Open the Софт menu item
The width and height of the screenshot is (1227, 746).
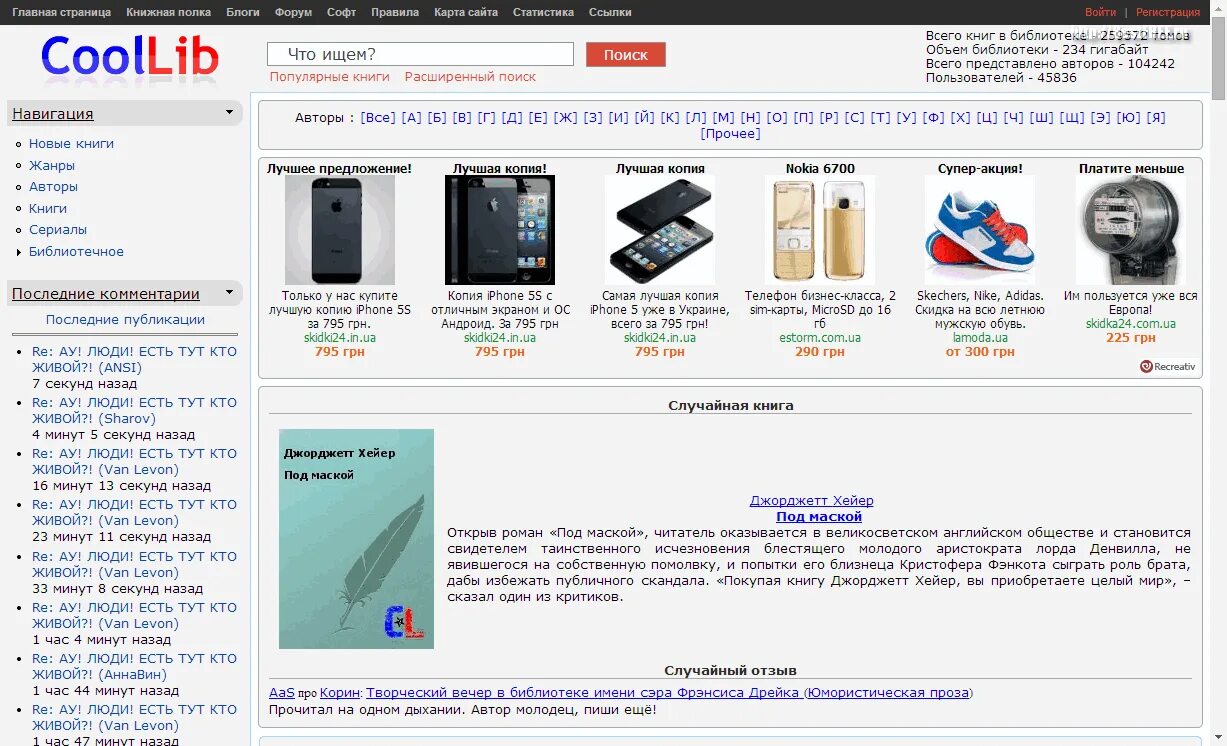click(x=341, y=12)
